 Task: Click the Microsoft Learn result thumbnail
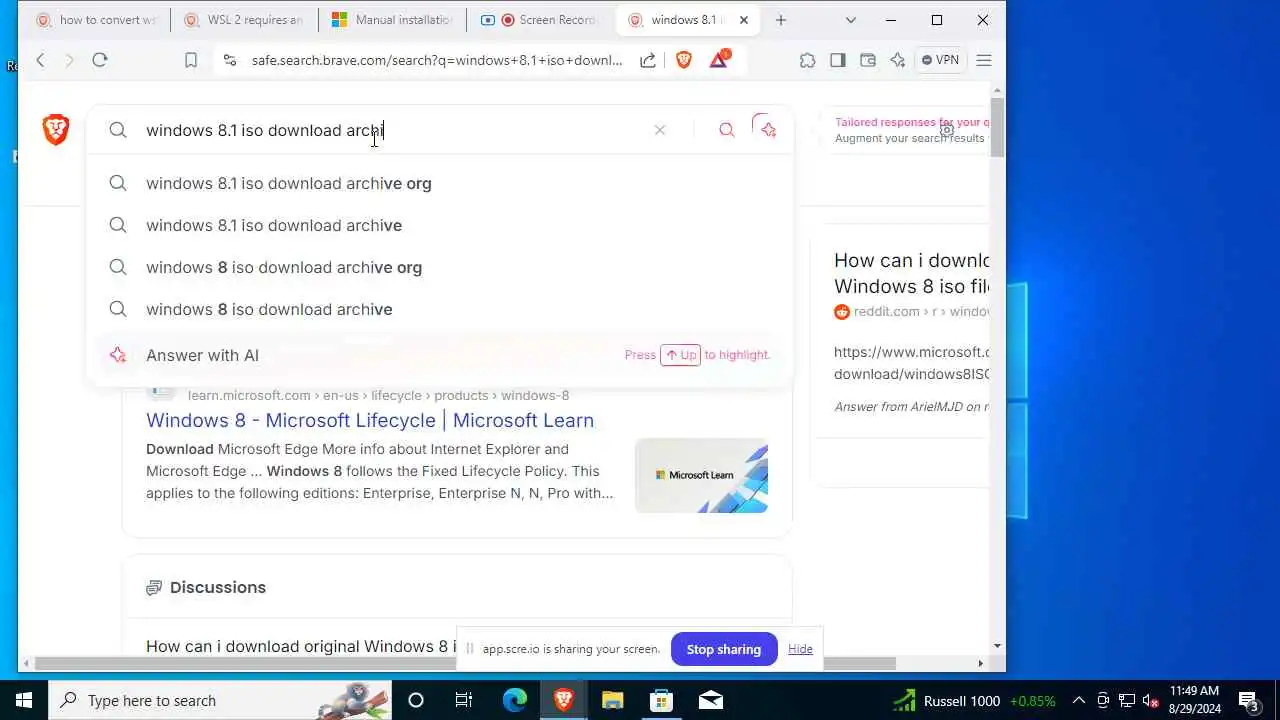pyautogui.click(x=701, y=475)
